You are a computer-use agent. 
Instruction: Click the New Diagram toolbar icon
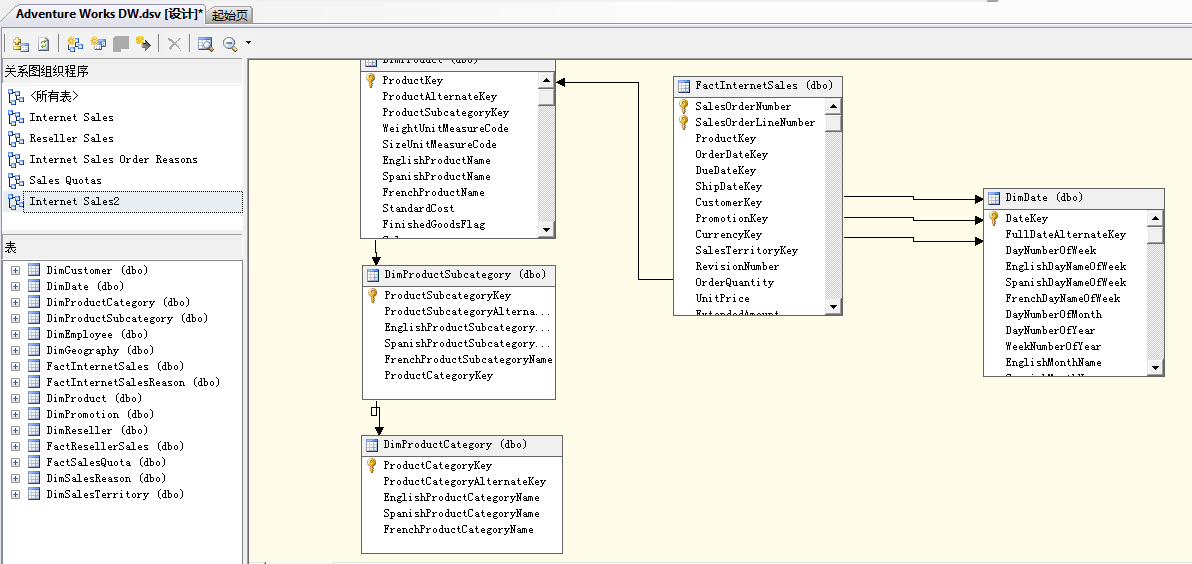tap(74, 44)
